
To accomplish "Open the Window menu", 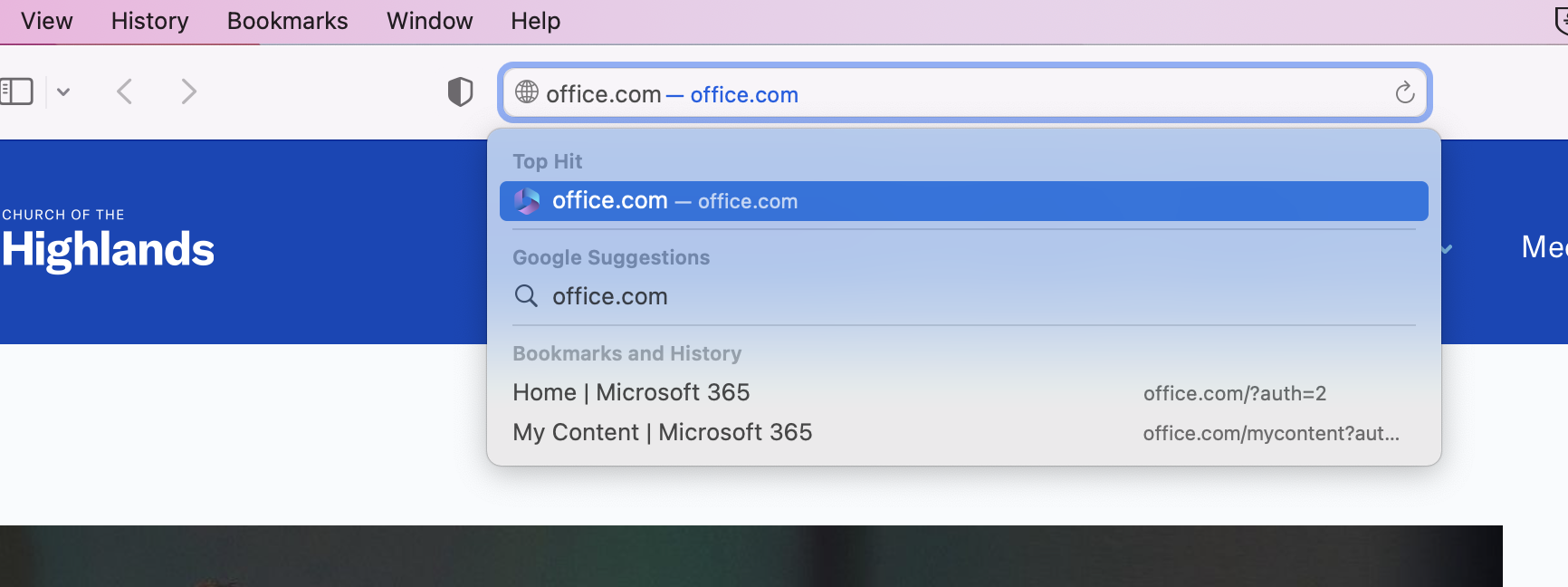I will point(429,21).
